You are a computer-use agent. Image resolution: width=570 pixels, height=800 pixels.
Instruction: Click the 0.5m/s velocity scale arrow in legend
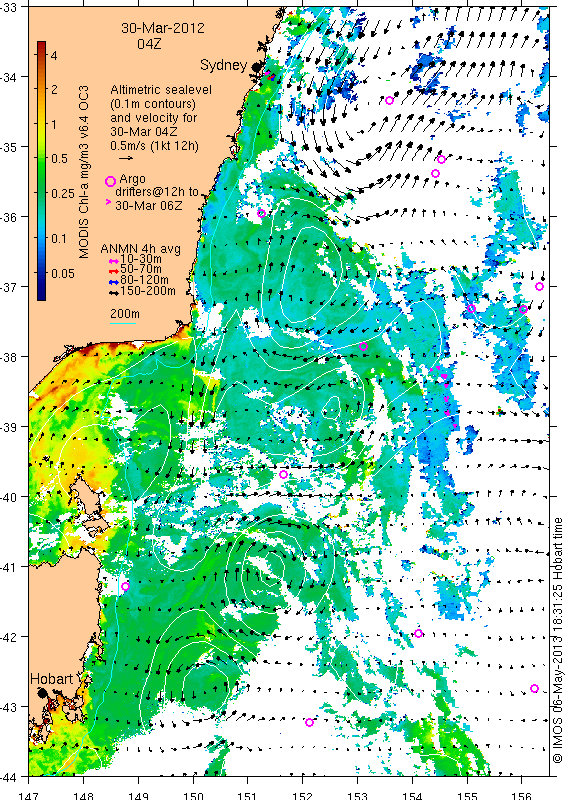click(x=126, y=158)
